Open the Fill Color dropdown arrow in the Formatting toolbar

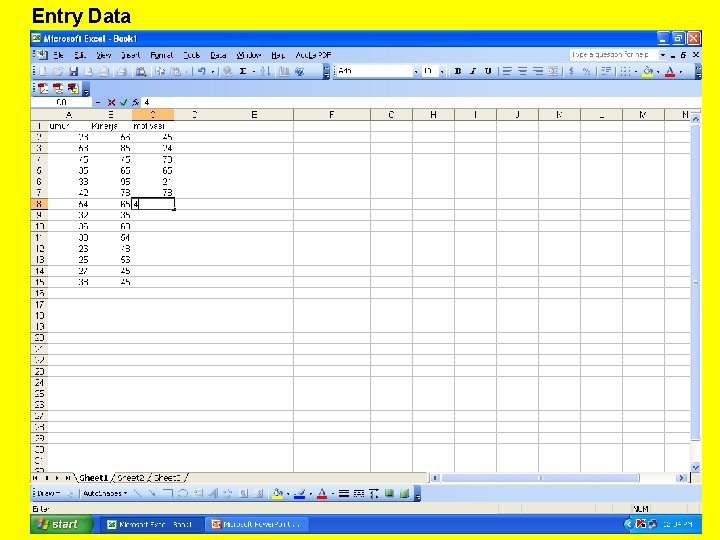(x=658, y=72)
